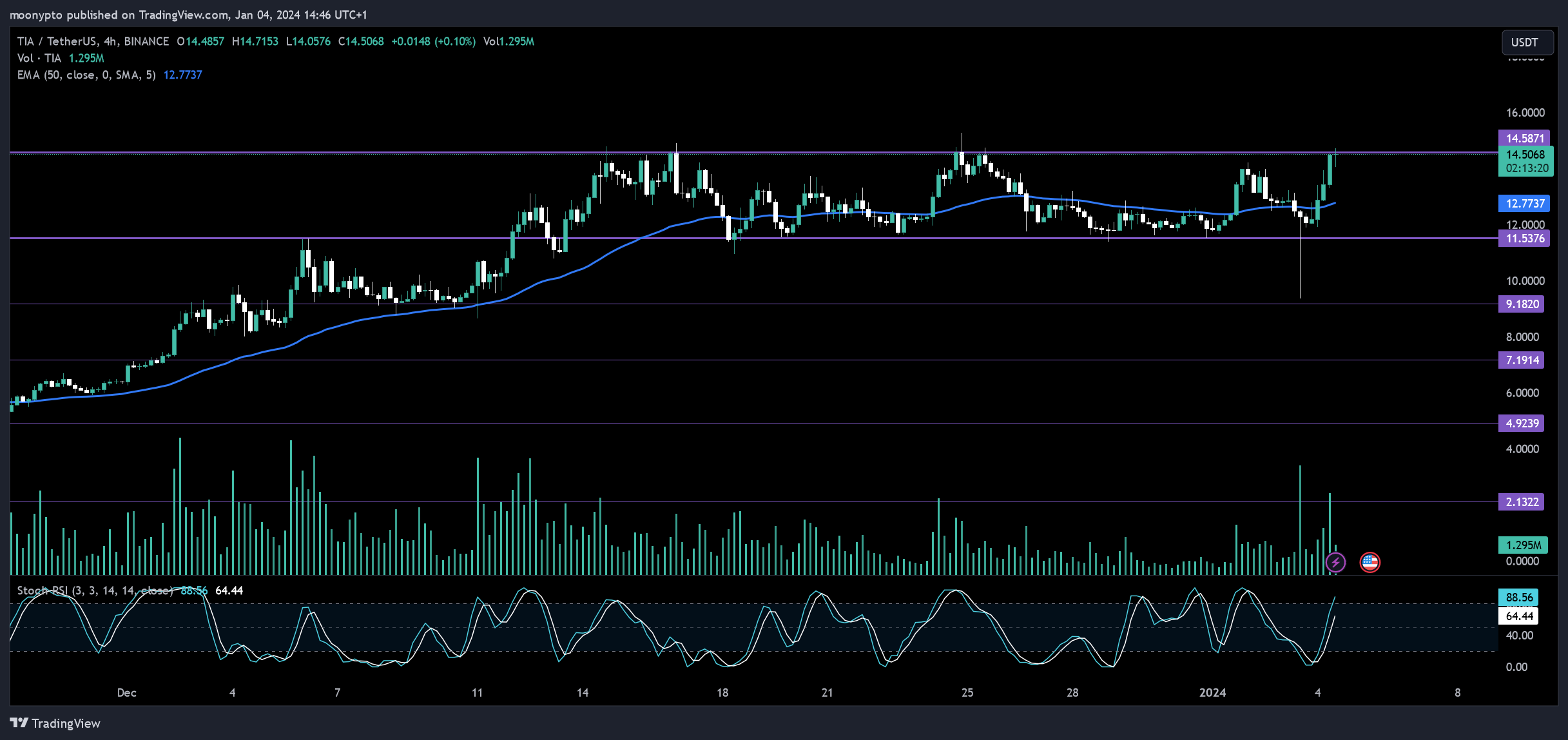Click the 14 date label on time axis

click(x=582, y=693)
